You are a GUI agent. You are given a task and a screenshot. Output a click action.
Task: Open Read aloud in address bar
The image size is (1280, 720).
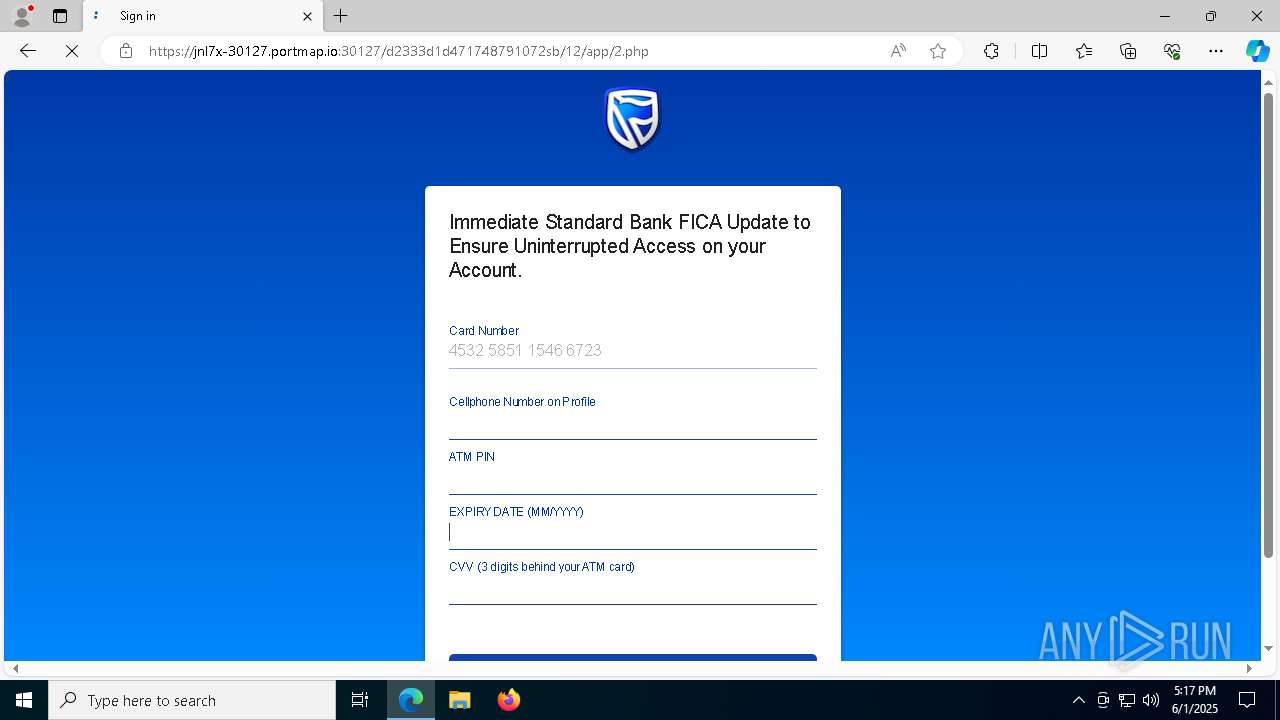point(898,51)
